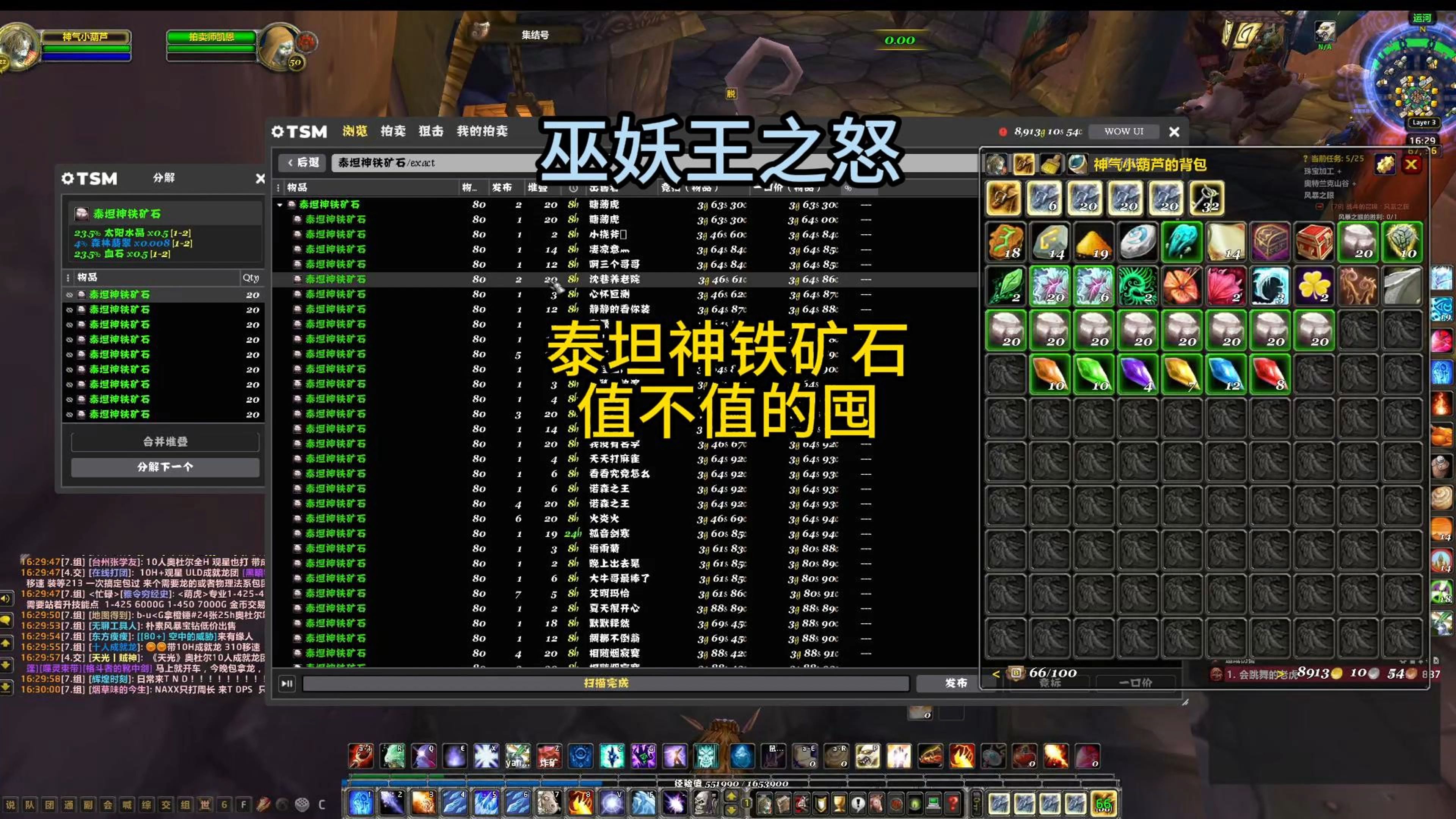The image size is (1456, 819).
Task: Toggle eye icon on last destroy list row
Action: 69,414
